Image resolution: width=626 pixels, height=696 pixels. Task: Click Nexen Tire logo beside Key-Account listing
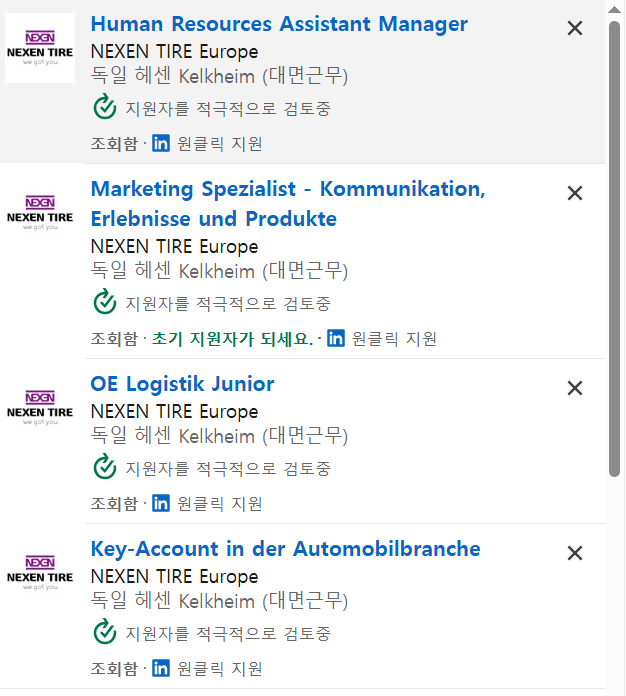pyautogui.click(x=40, y=573)
